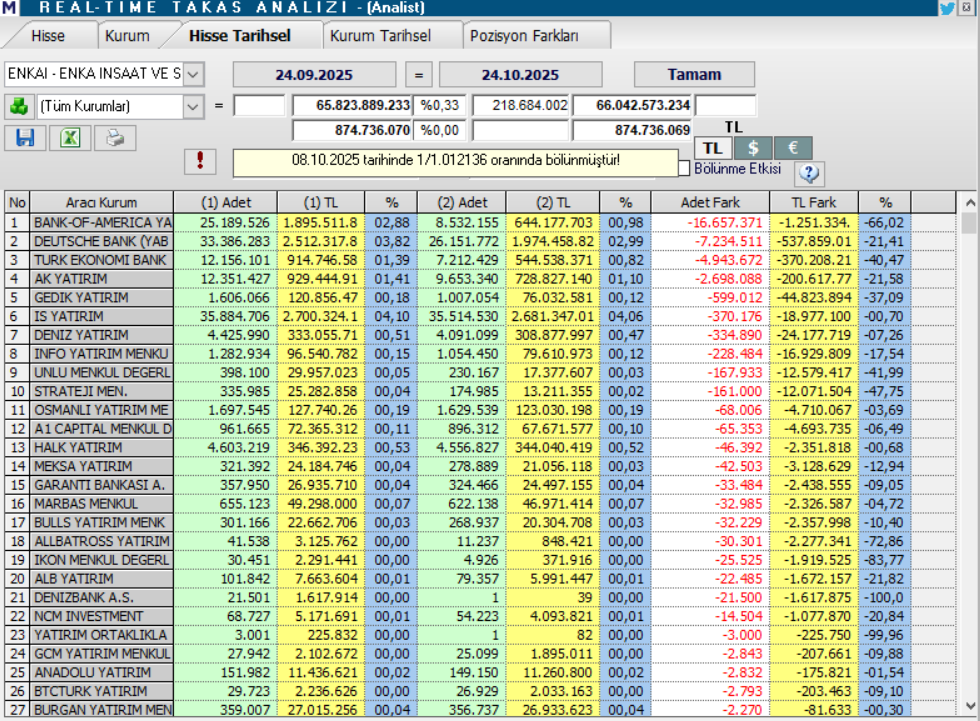Select TL currency toggle
The image size is (980, 721).
713,148
